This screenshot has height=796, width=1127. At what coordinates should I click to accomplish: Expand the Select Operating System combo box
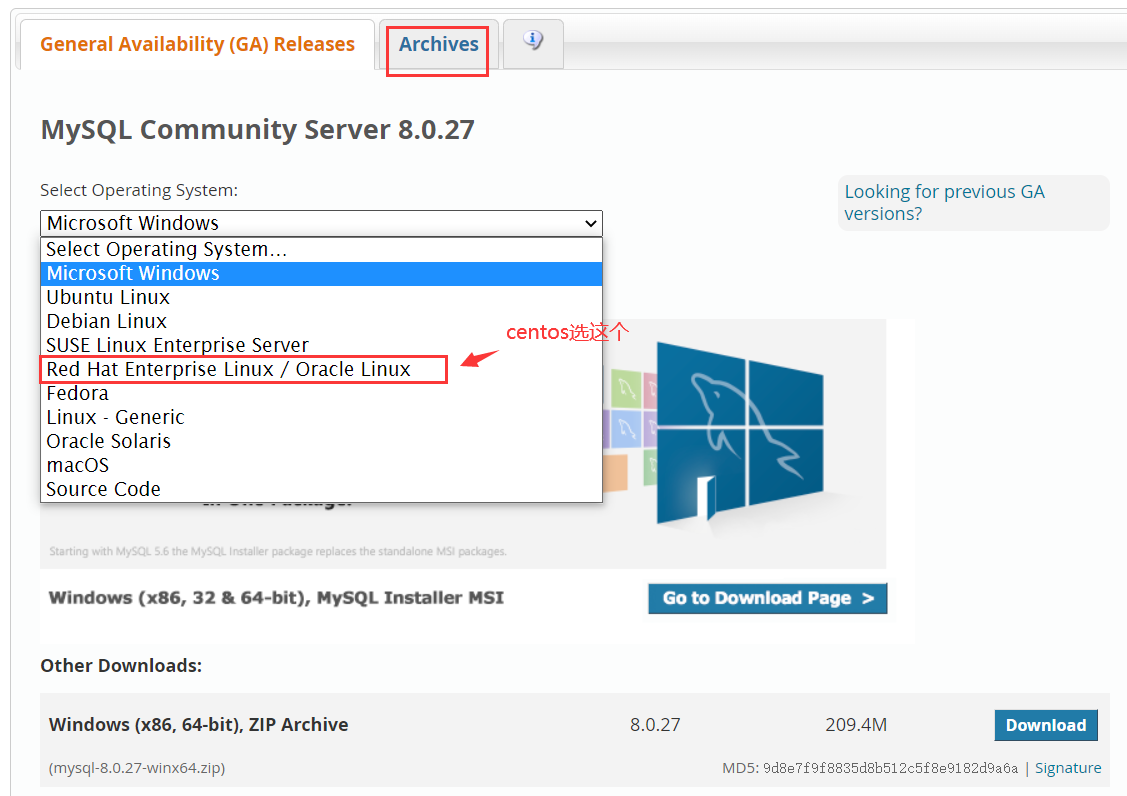[x=321, y=223]
